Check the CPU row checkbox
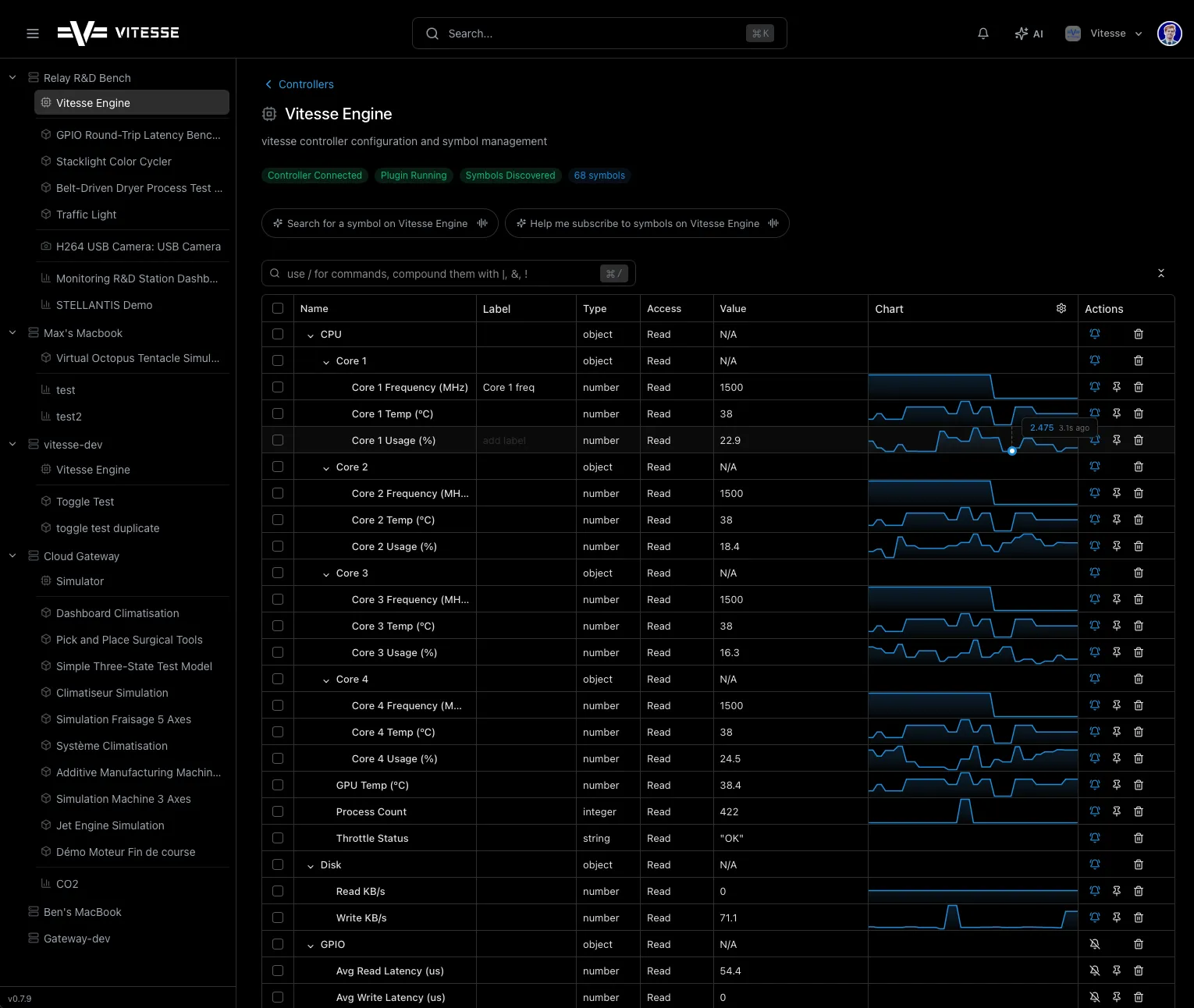 click(278, 334)
